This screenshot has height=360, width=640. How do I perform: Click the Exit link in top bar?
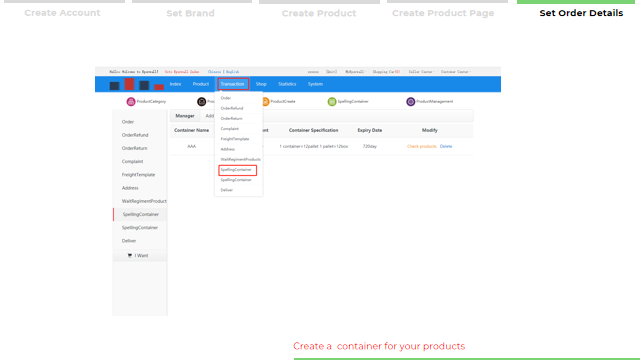coord(331,72)
